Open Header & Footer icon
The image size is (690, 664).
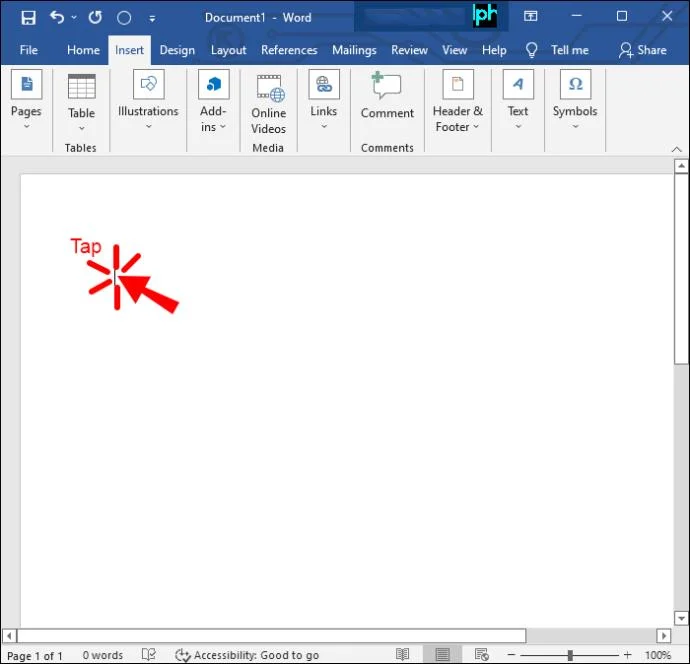click(x=458, y=84)
